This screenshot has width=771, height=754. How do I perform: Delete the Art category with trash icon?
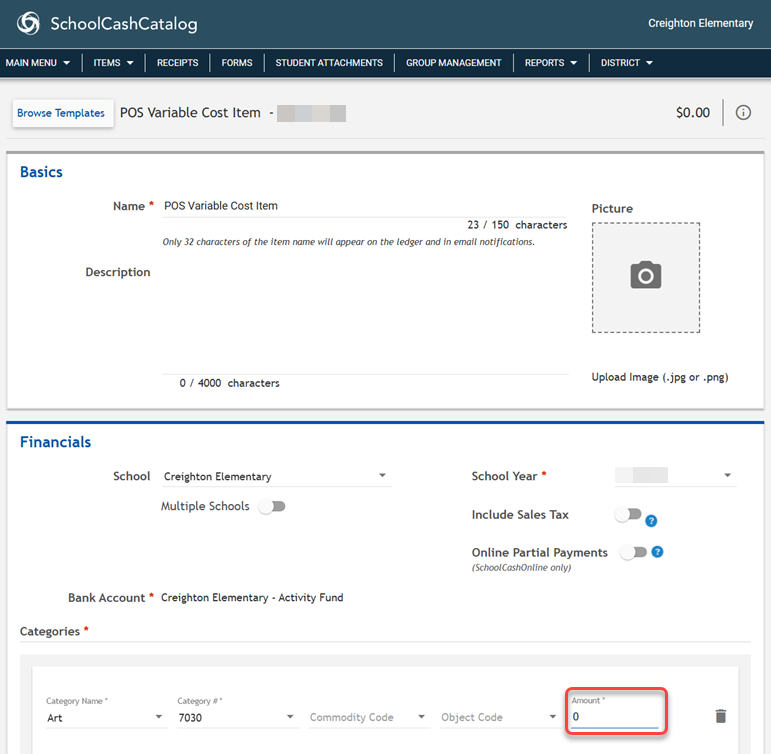(720, 716)
